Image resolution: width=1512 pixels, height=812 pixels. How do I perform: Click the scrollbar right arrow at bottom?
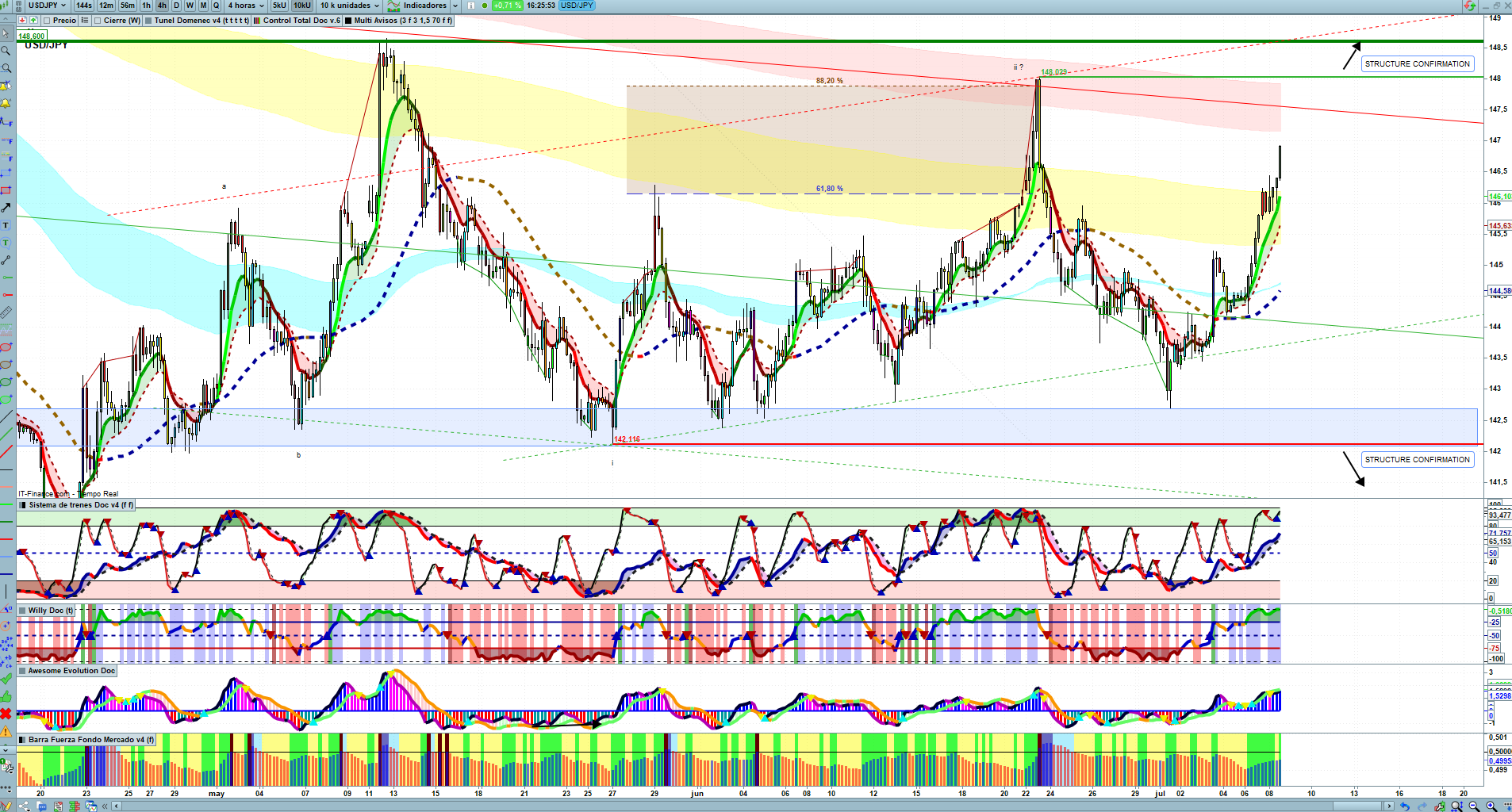click(x=1388, y=806)
